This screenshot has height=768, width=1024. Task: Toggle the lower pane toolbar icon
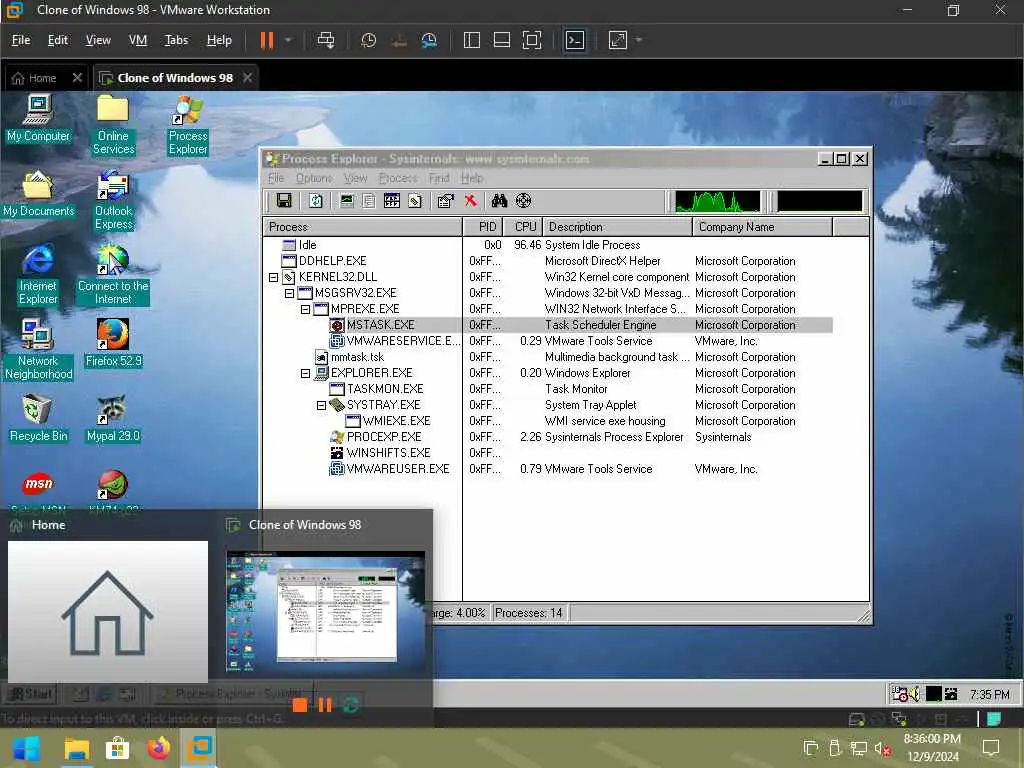[392, 200]
